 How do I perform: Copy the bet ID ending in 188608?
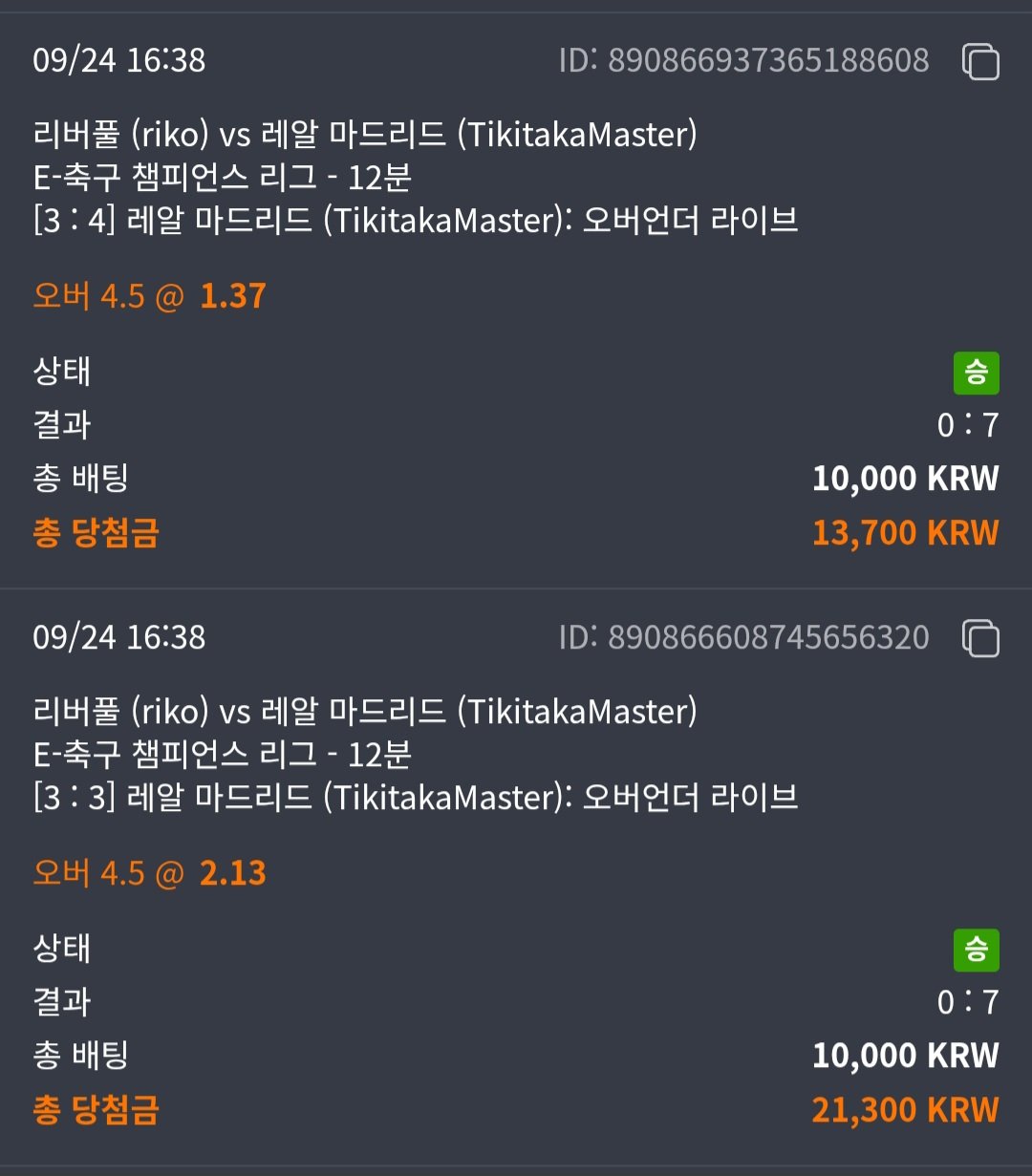(980, 61)
